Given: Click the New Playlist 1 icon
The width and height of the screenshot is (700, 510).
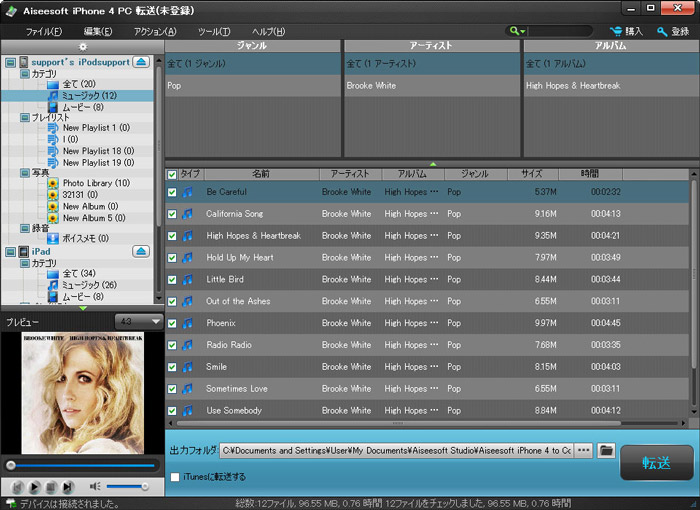Looking at the screenshot, I should [53, 128].
